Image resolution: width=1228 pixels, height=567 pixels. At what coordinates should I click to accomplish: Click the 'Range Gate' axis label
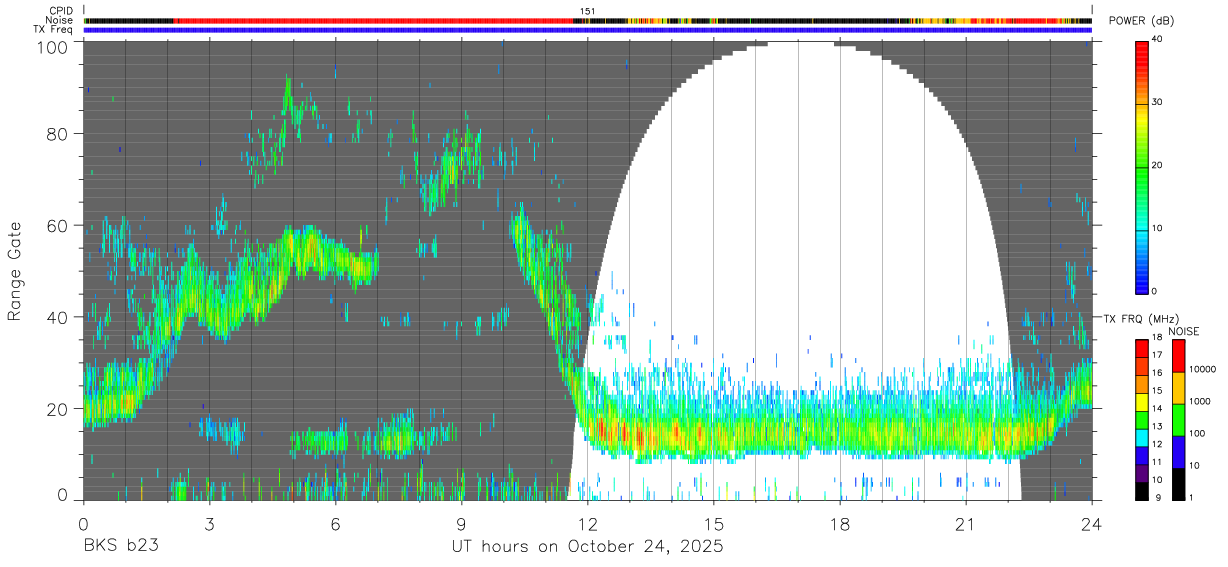15,270
